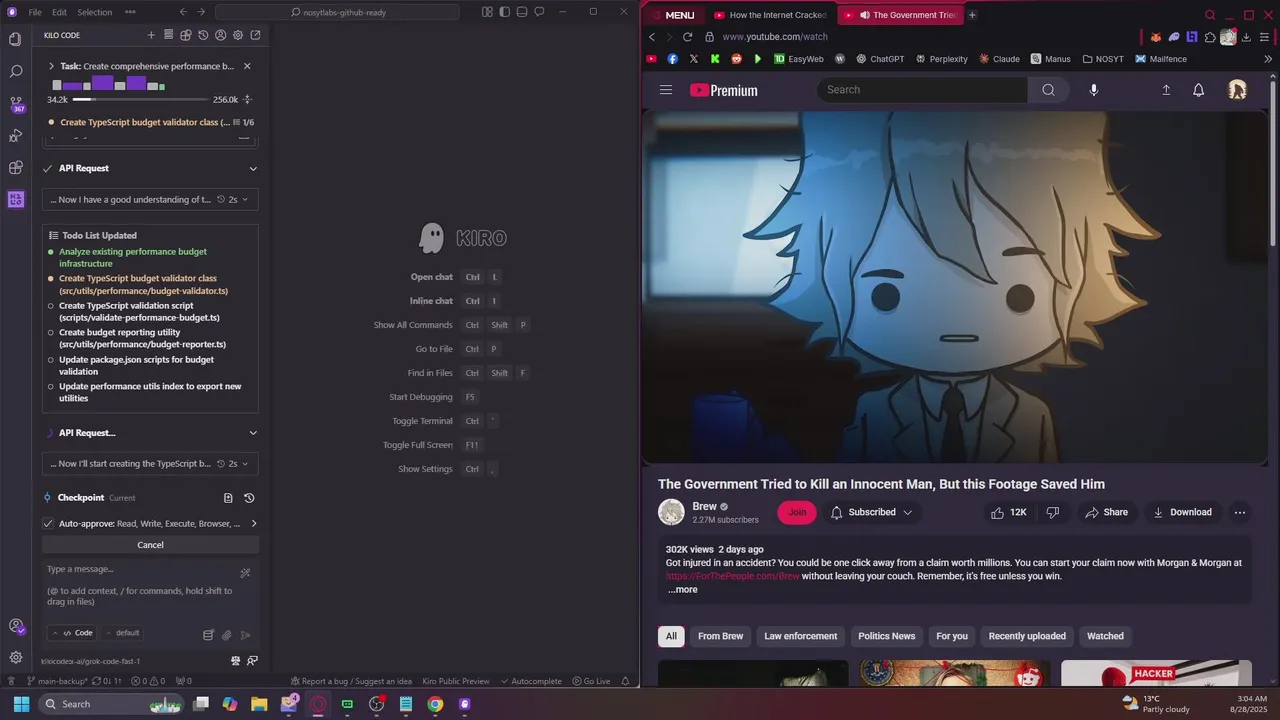Open Kilo Code task history clock icon

203,35
